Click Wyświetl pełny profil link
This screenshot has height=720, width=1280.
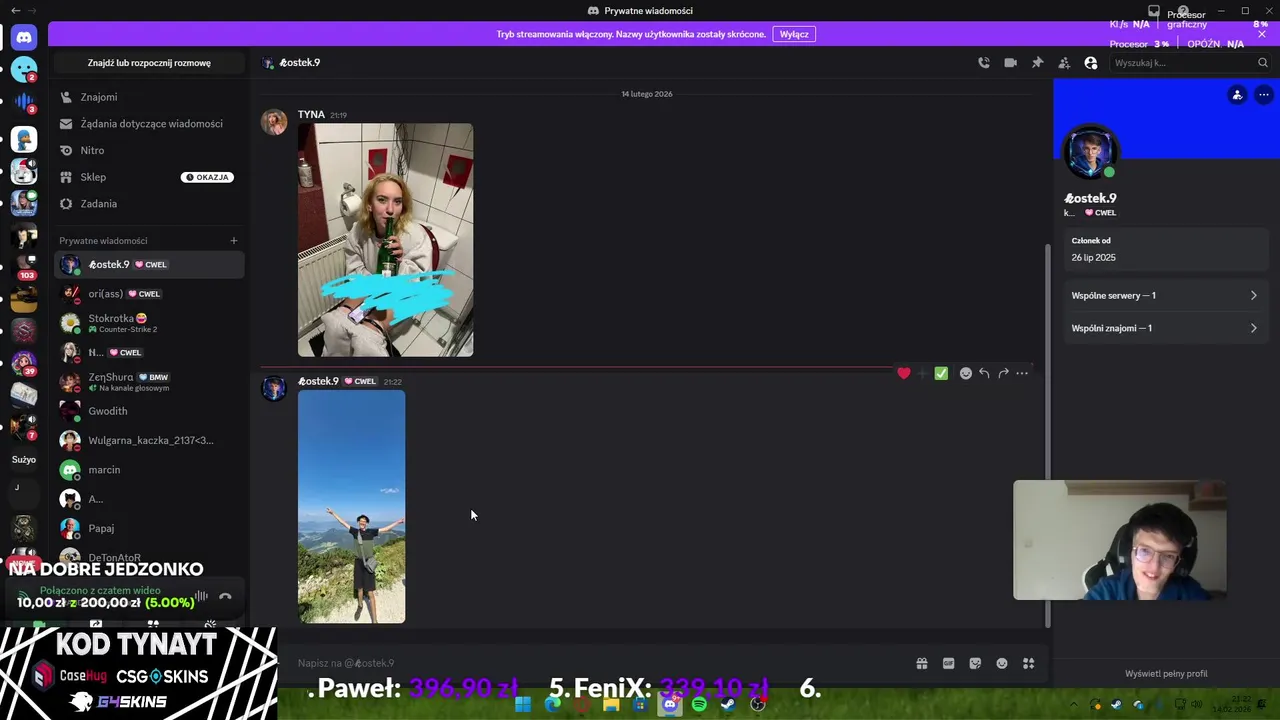1166,673
